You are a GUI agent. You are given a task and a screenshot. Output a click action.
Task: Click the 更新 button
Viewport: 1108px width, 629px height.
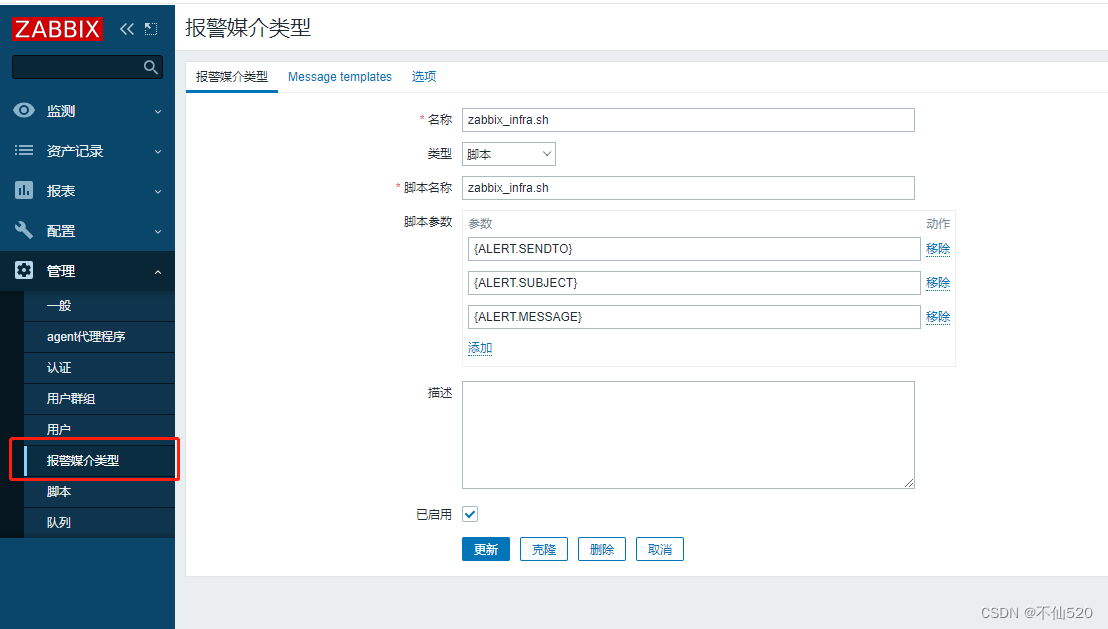[486, 549]
